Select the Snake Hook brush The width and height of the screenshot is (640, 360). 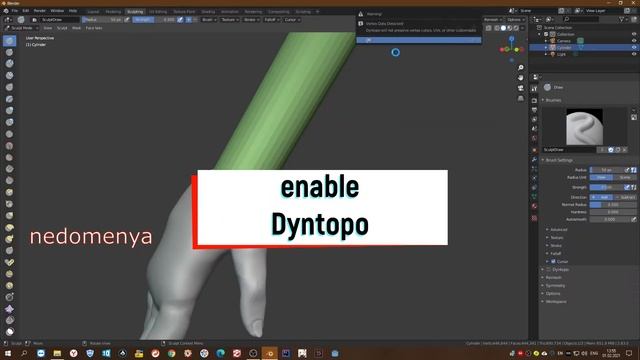pos(9,239)
